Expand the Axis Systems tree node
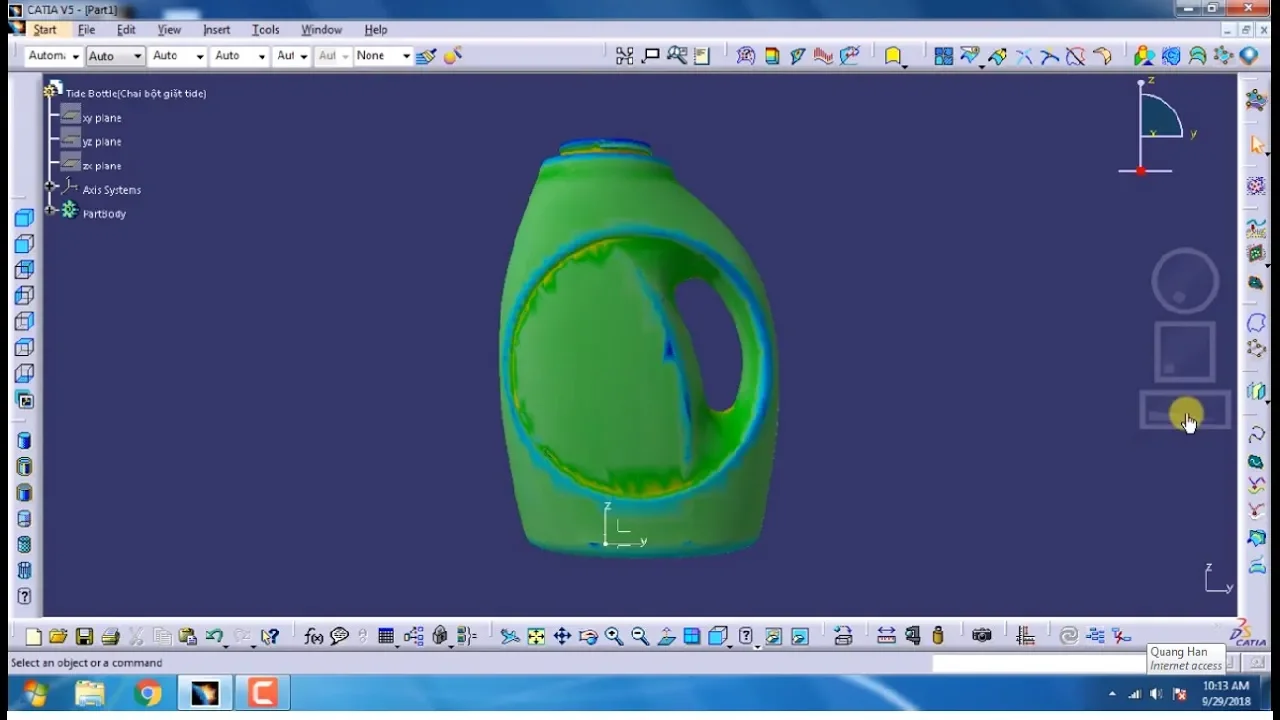 point(50,187)
